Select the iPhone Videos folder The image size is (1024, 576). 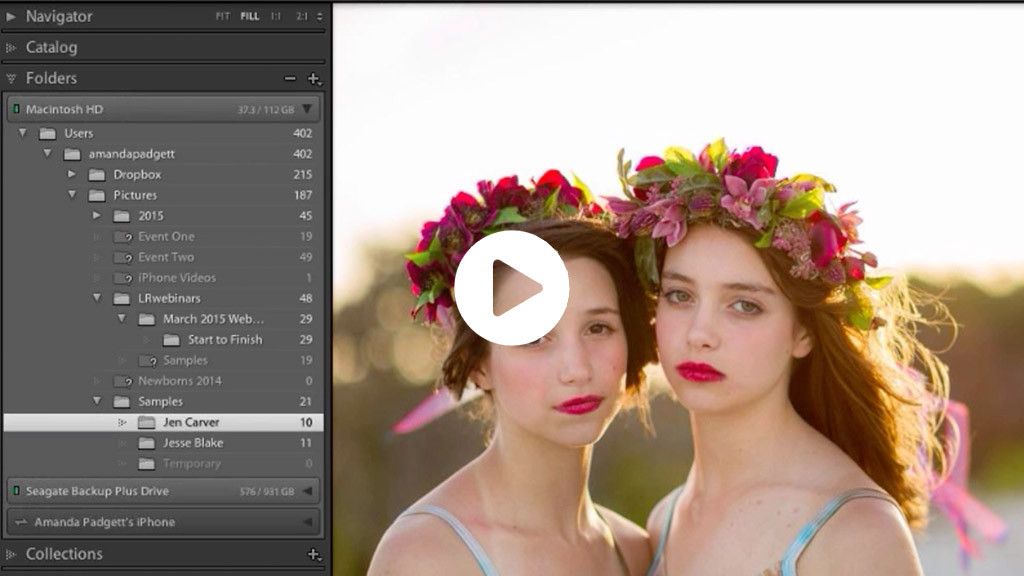pos(163,278)
